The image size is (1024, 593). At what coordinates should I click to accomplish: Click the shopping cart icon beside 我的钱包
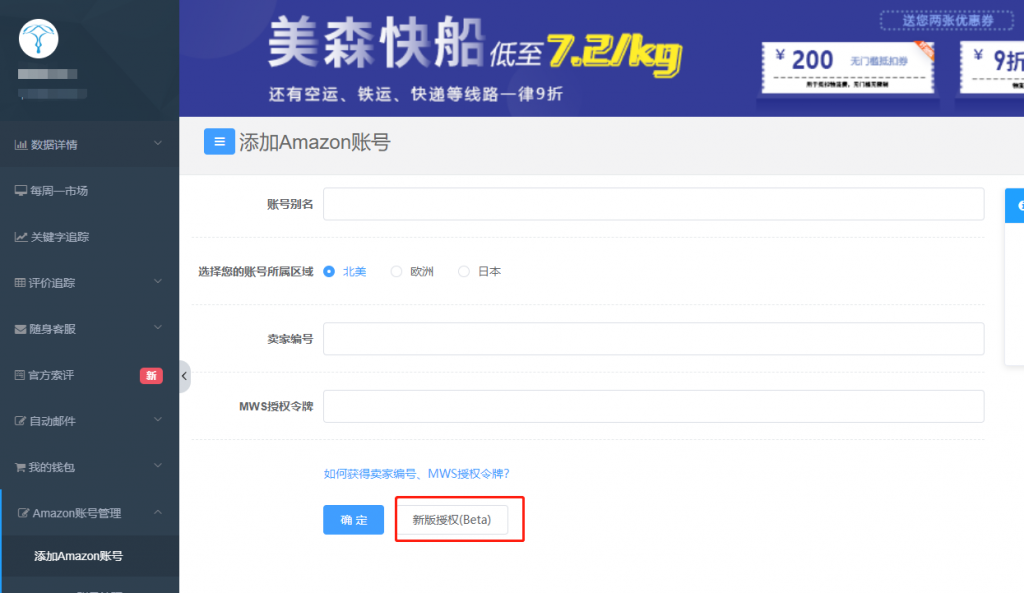coord(20,467)
